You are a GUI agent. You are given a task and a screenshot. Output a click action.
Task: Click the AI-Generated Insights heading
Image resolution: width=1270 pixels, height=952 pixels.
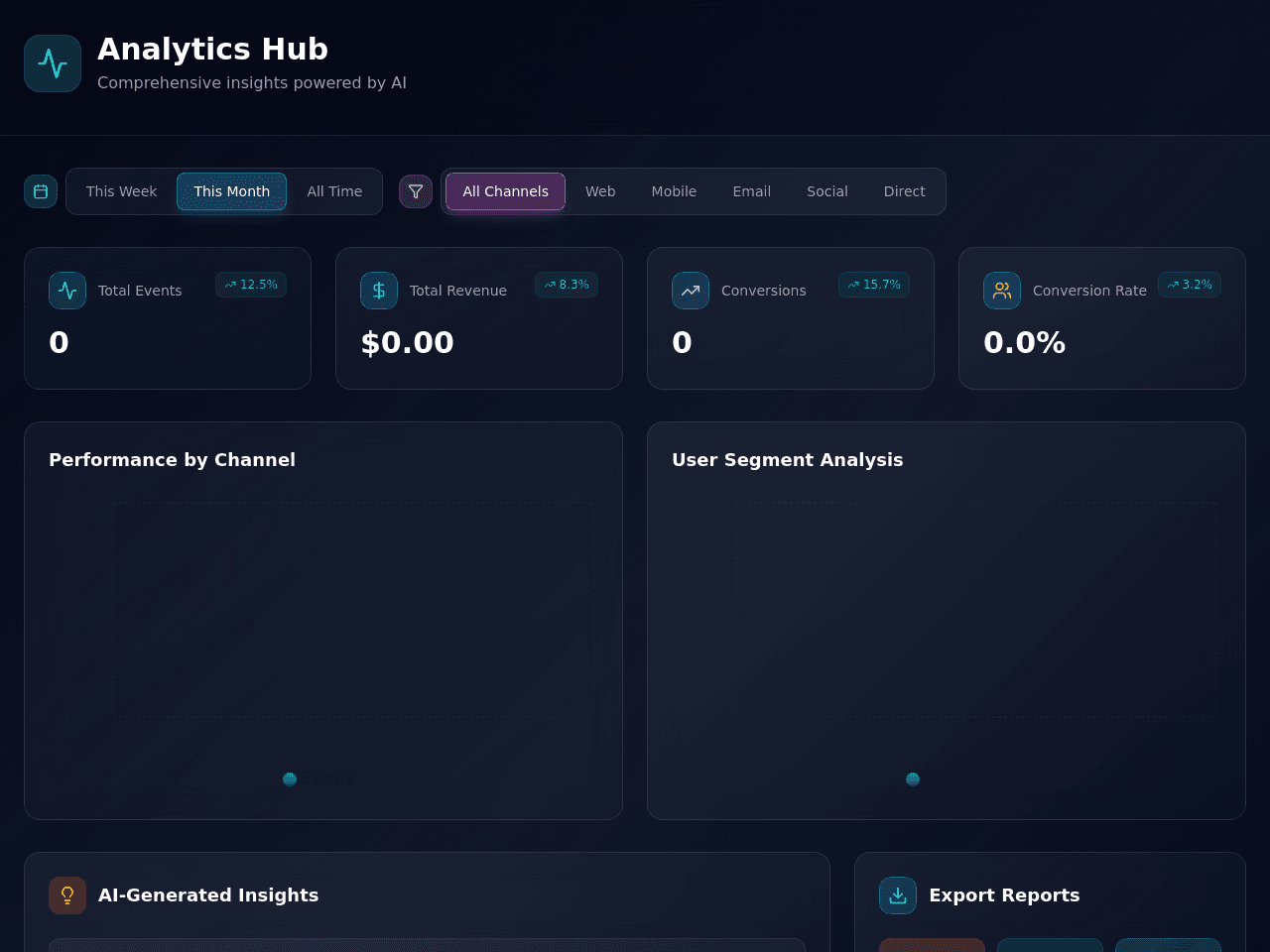tap(208, 895)
